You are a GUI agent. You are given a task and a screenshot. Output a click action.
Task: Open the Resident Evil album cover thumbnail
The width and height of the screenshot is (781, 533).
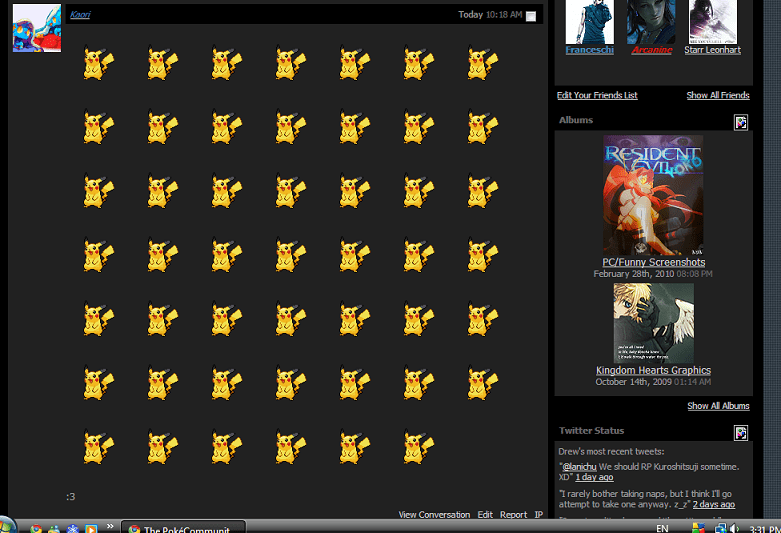coord(653,195)
